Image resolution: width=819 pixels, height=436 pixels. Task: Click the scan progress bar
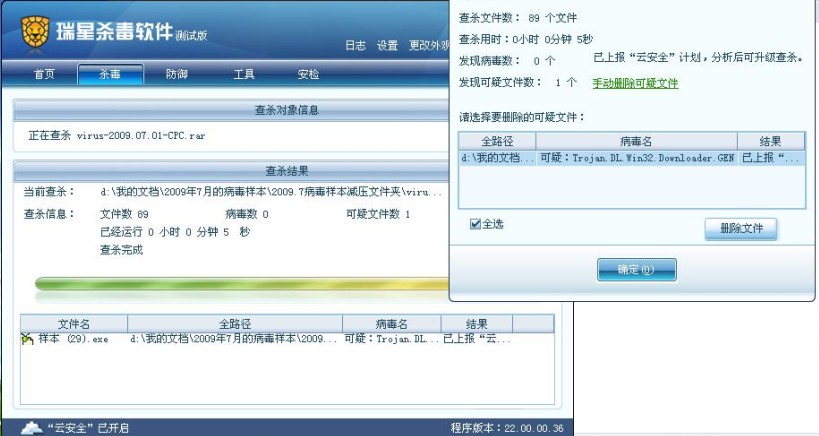tap(243, 284)
